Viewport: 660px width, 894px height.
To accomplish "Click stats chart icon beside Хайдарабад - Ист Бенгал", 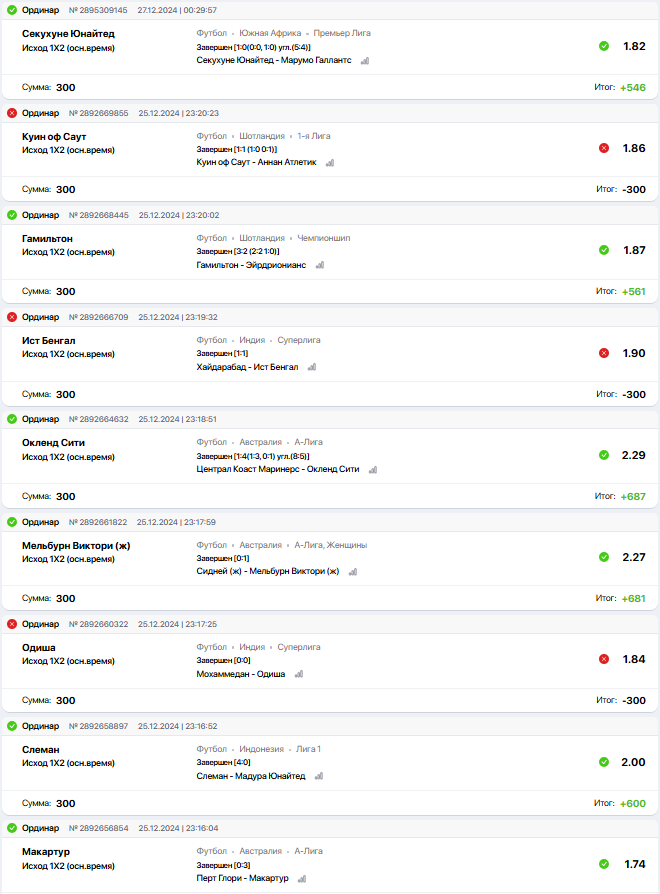I will (x=312, y=367).
